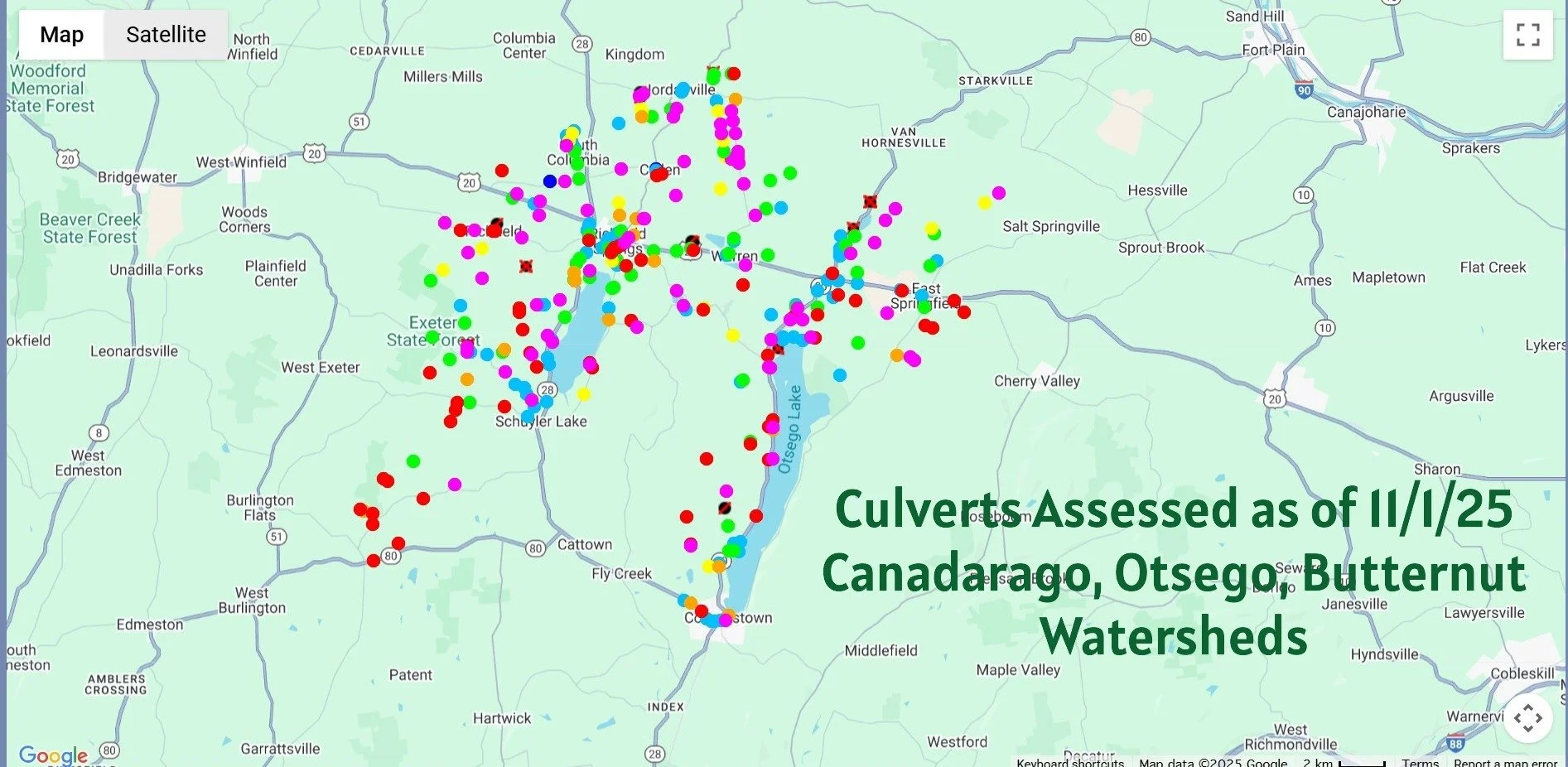This screenshot has height=767, width=1568.
Task: Click the Canajoharie town label
Action: click(1367, 112)
